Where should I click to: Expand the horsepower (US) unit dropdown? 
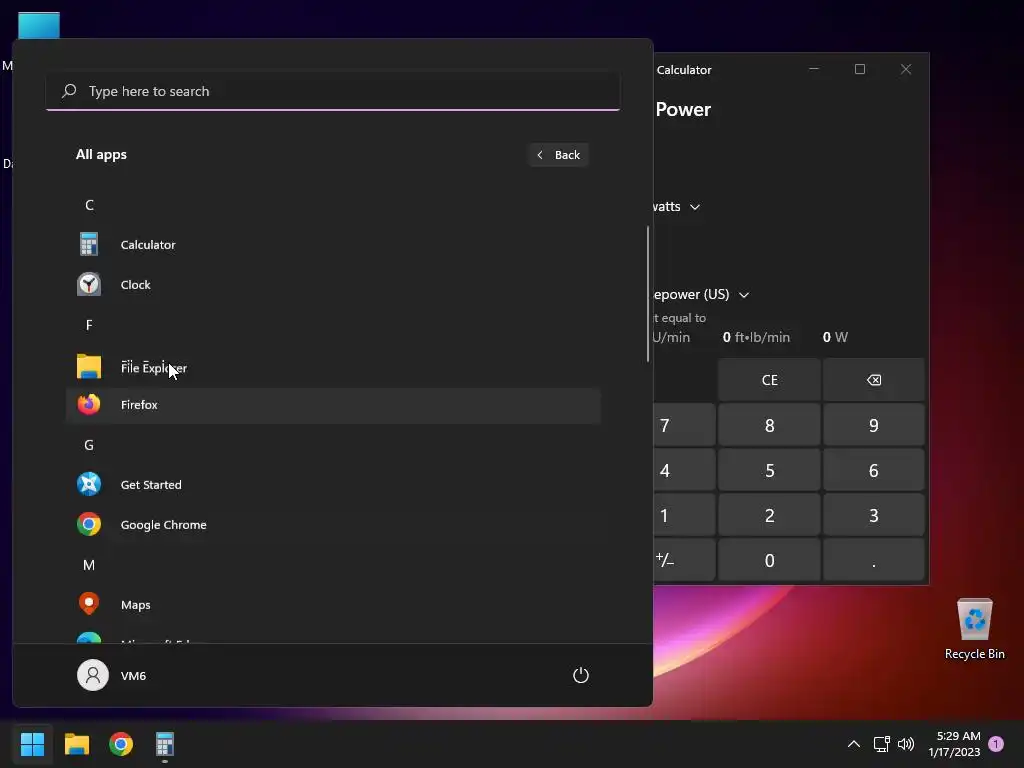click(701, 295)
